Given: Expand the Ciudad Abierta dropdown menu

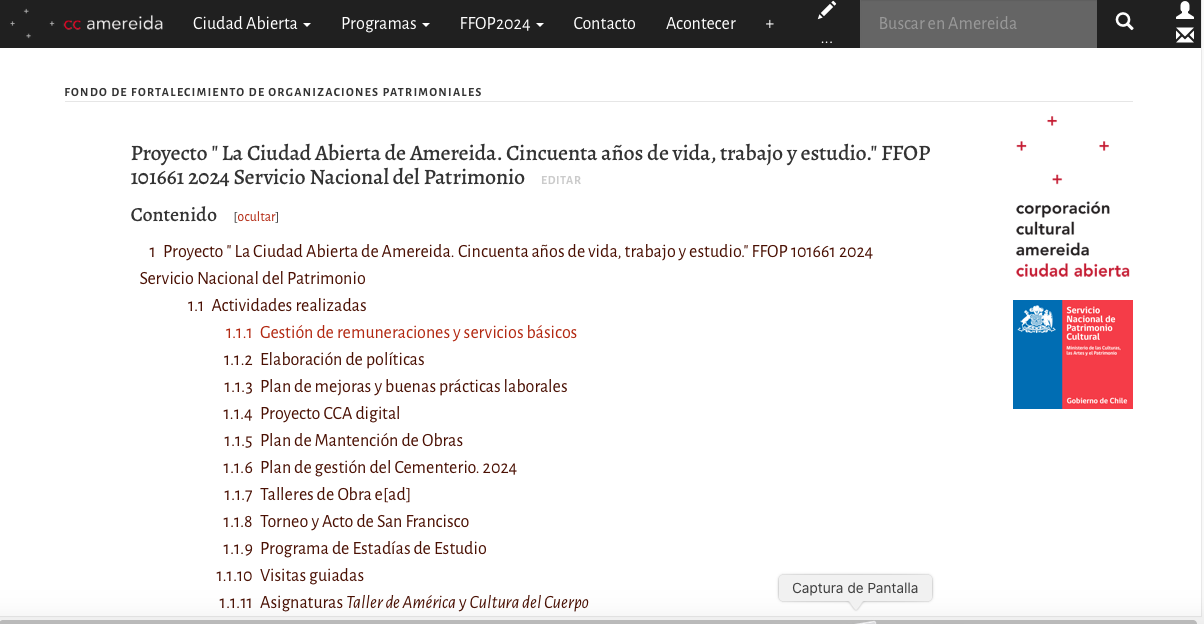Looking at the screenshot, I should (251, 24).
